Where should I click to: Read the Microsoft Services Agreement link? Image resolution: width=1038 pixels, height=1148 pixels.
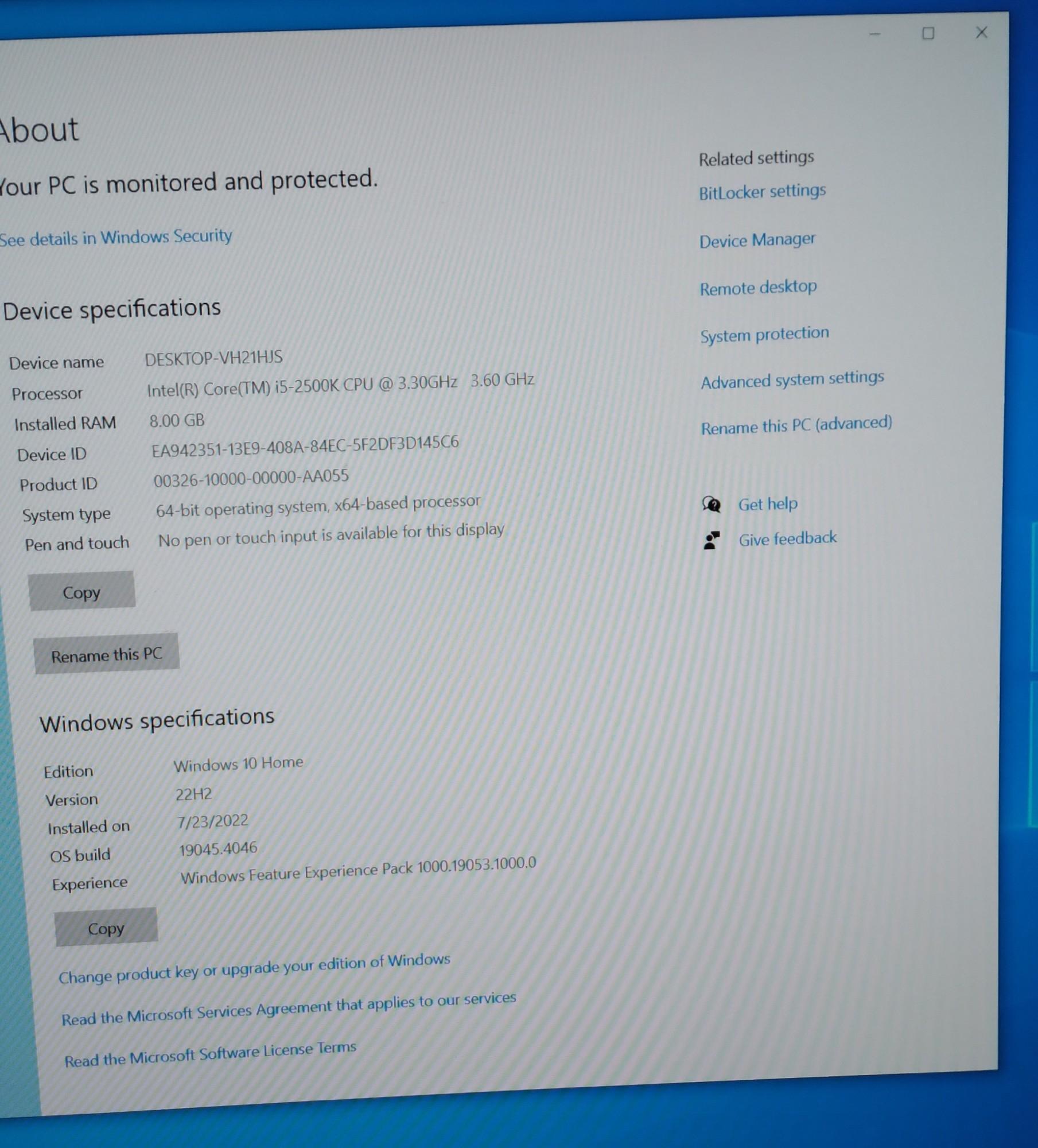click(289, 1009)
